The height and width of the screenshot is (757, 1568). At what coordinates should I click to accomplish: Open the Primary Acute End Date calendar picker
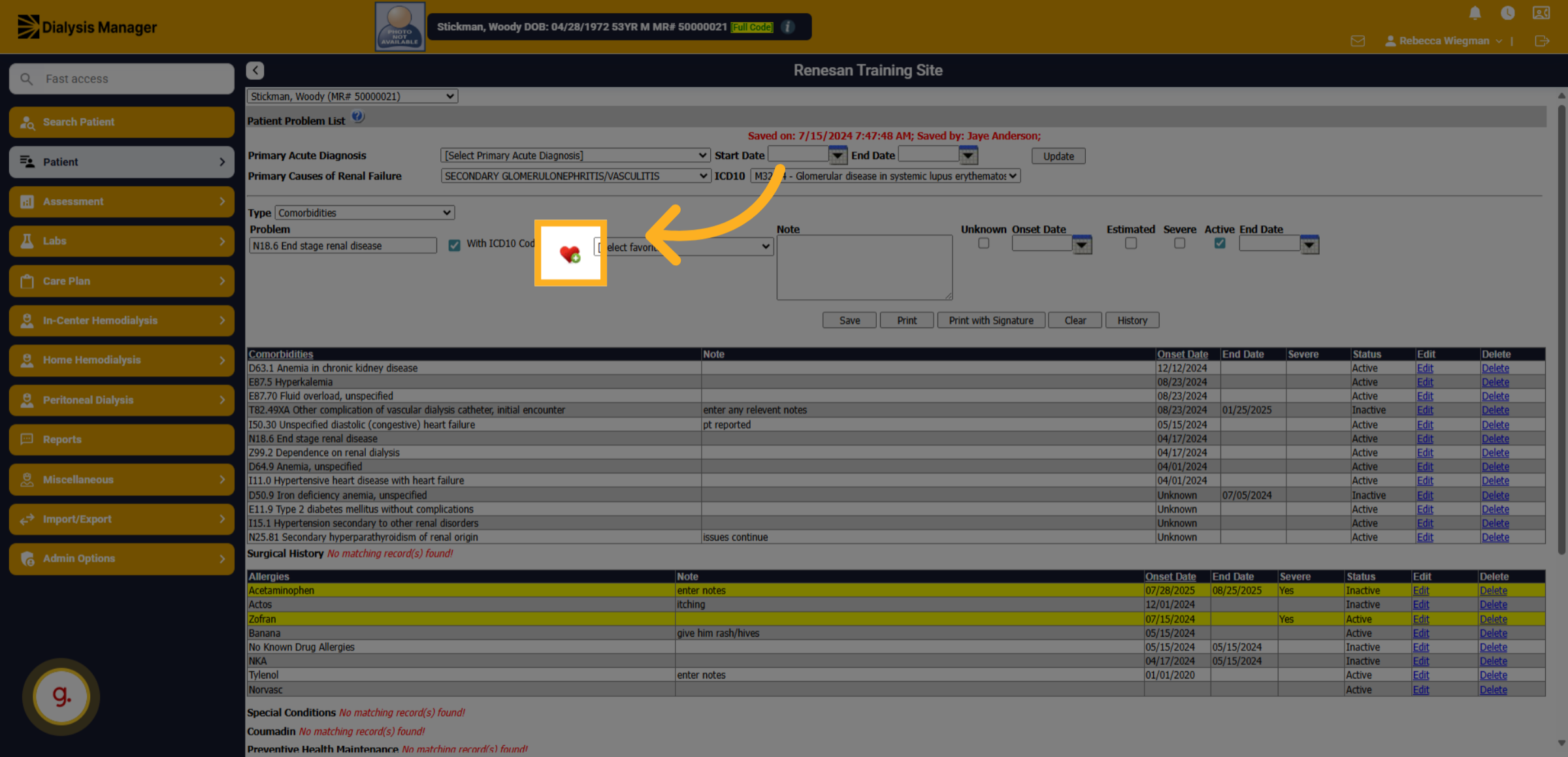point(968,155)
